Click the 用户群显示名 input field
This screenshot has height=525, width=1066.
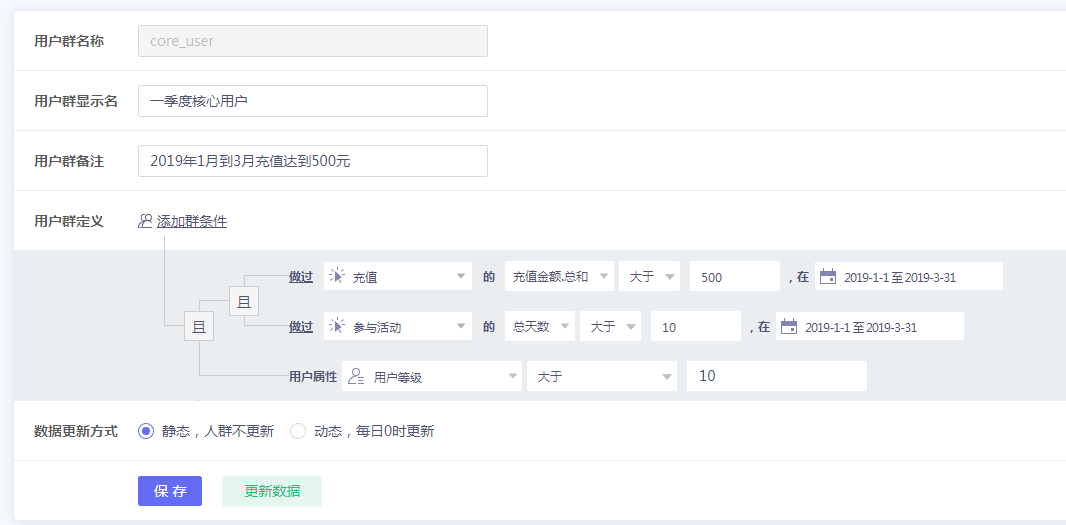pos(312,101)
